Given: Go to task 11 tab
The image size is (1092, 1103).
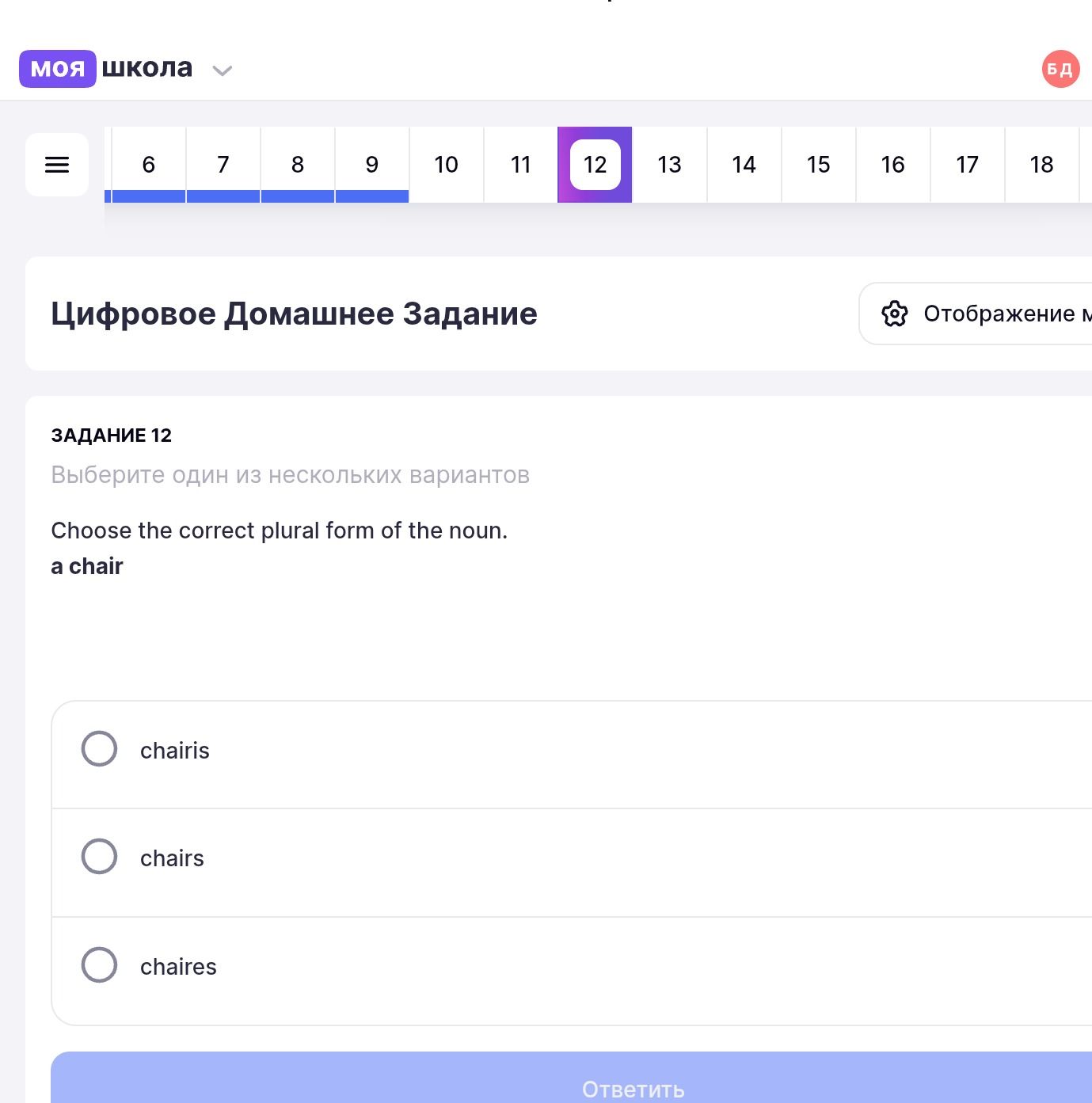Looking at the screenshot, I should point(521,165).
